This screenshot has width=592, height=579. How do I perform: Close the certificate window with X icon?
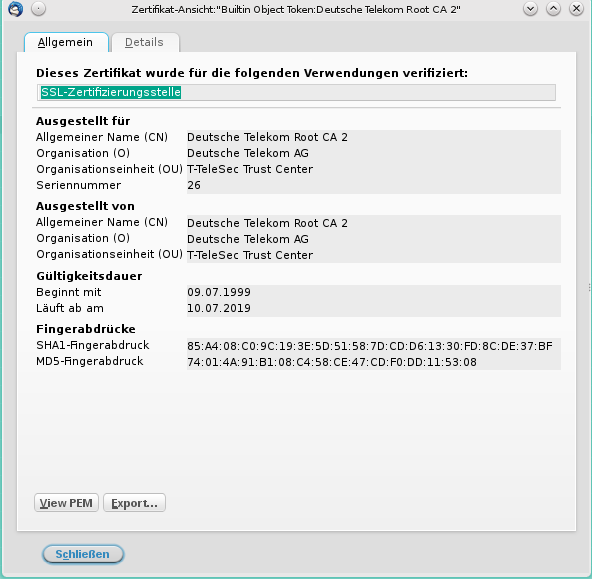tap(577, 9)
